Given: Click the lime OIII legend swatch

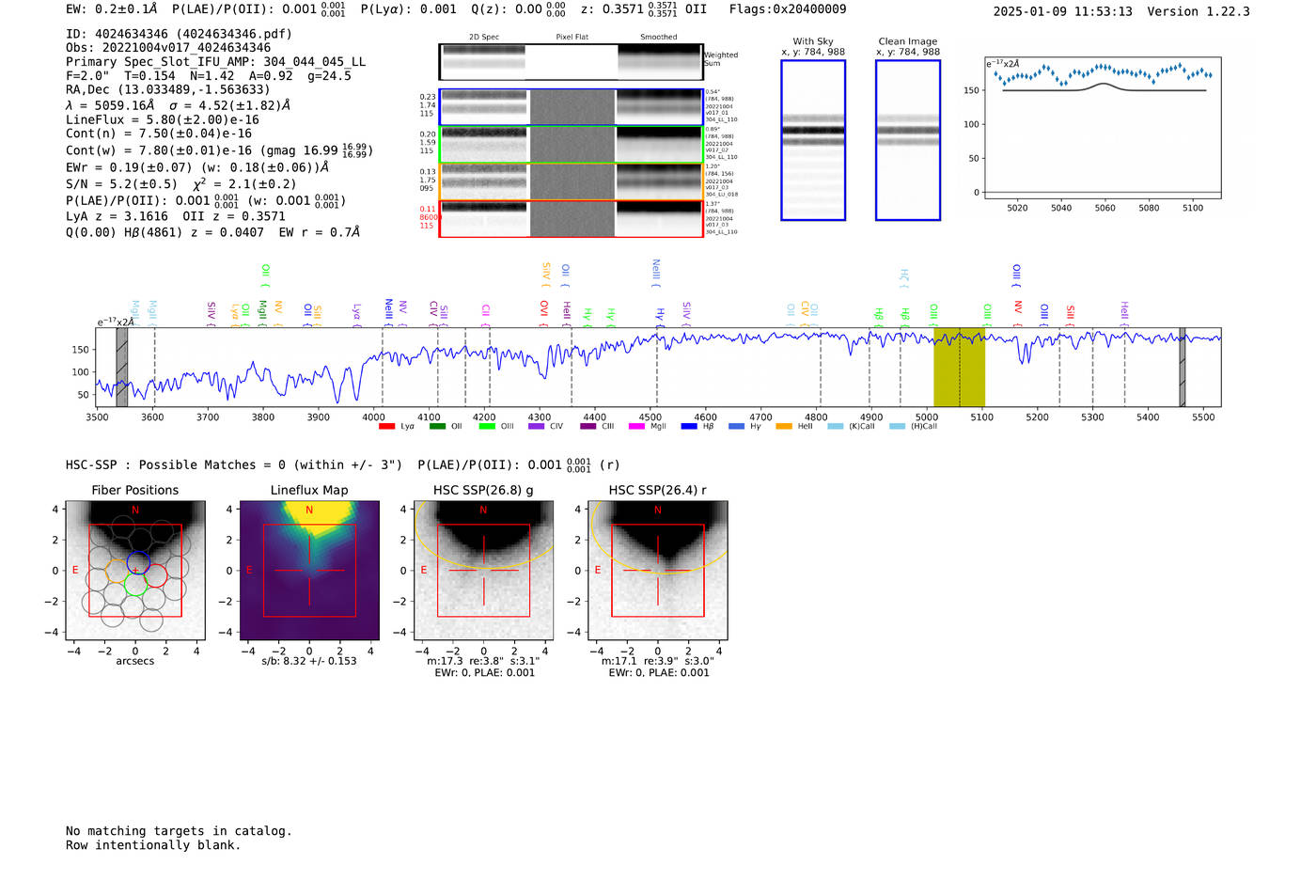Looking at the screenshot, I should pyautogui.click(x=487, y=427).
